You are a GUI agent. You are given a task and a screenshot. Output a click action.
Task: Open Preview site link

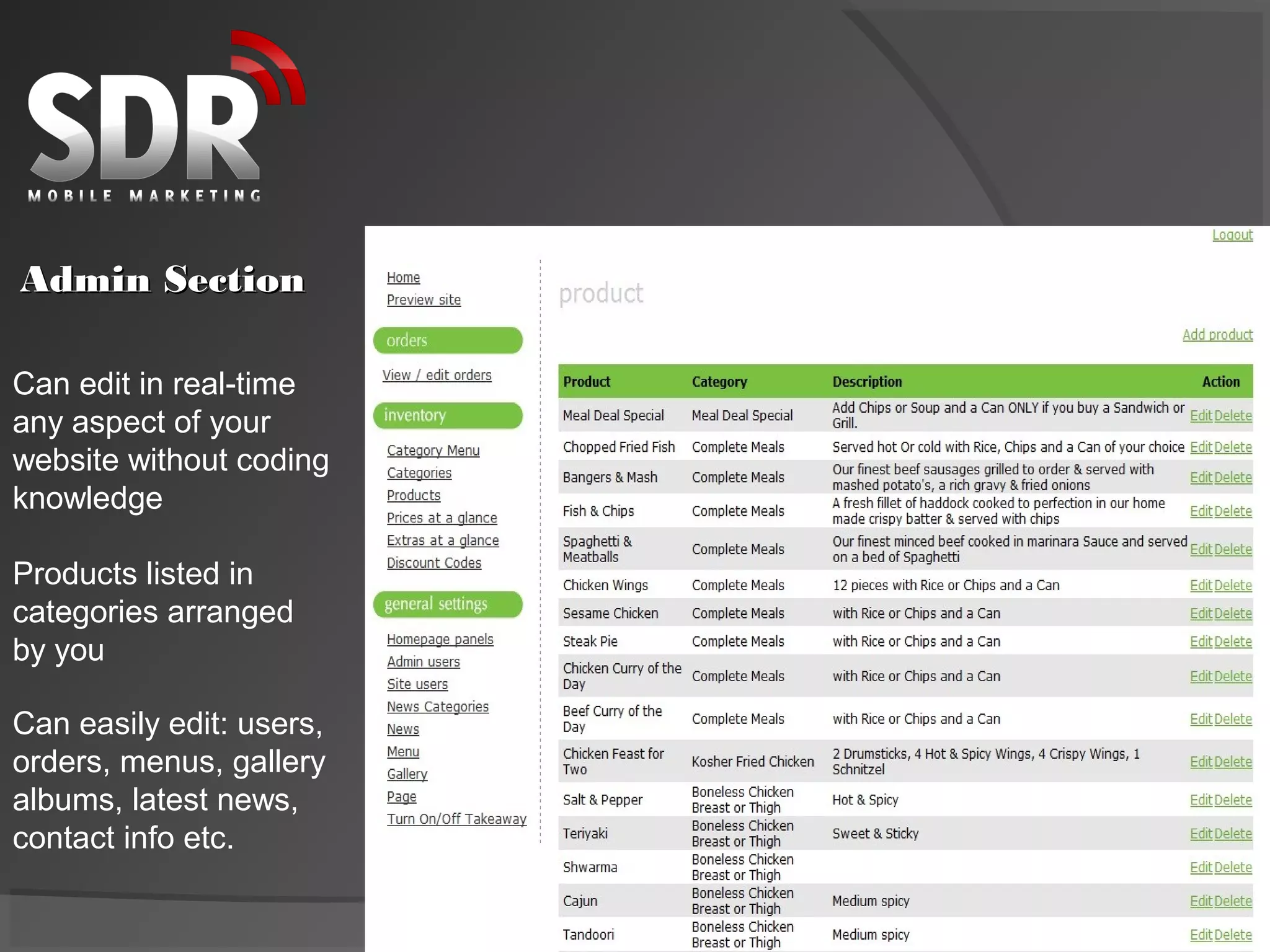tap(424, 300)
